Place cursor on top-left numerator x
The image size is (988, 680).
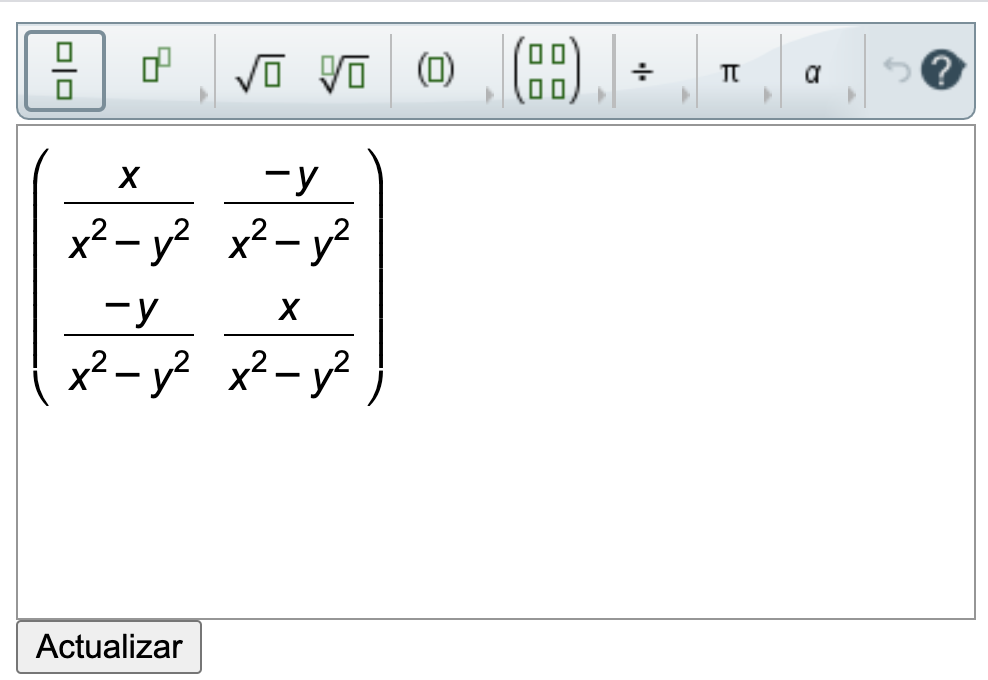click(128, 177)
